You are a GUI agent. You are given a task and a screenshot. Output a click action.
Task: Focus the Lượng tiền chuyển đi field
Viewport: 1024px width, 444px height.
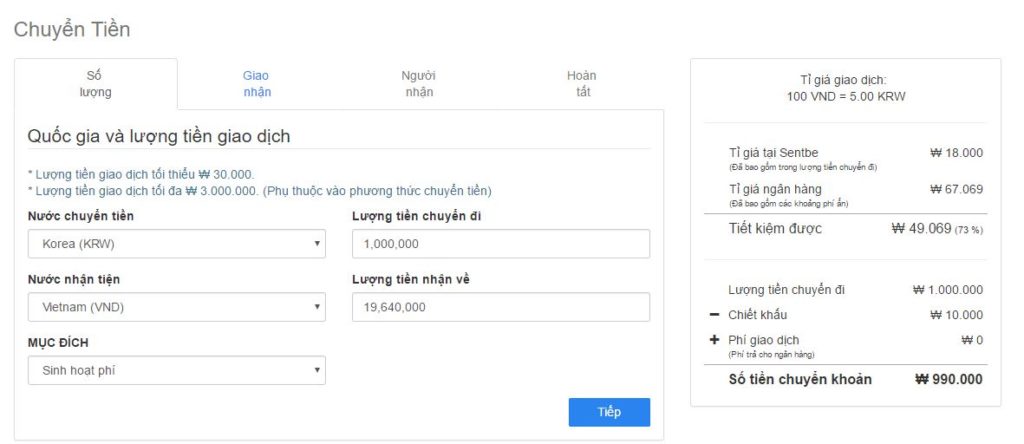[501, 243]
